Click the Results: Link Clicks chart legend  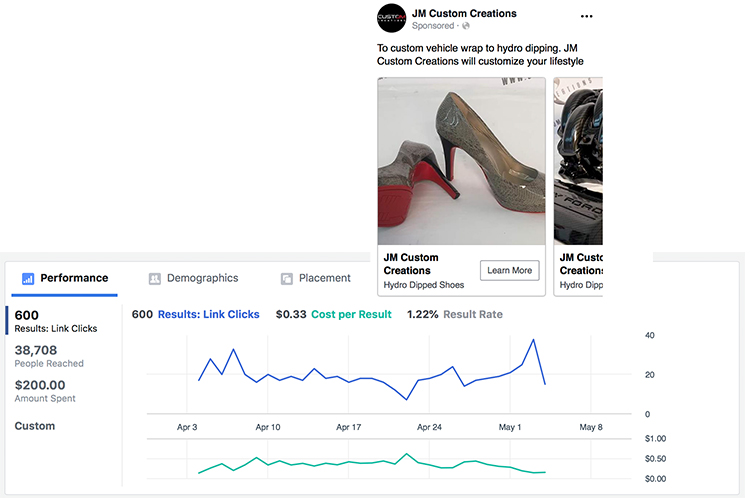209,314
